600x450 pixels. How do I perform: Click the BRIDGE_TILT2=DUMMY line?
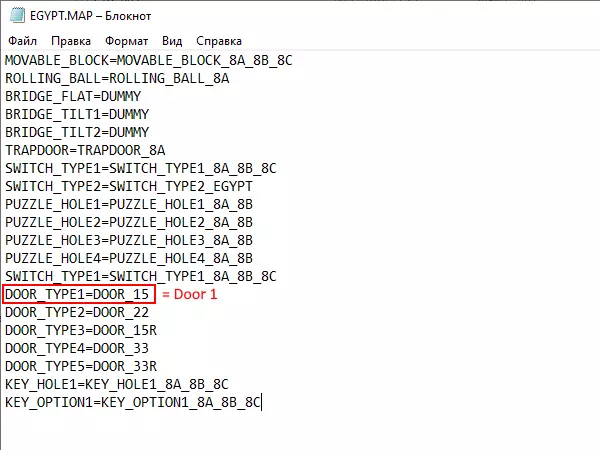[x=77, y=132]
